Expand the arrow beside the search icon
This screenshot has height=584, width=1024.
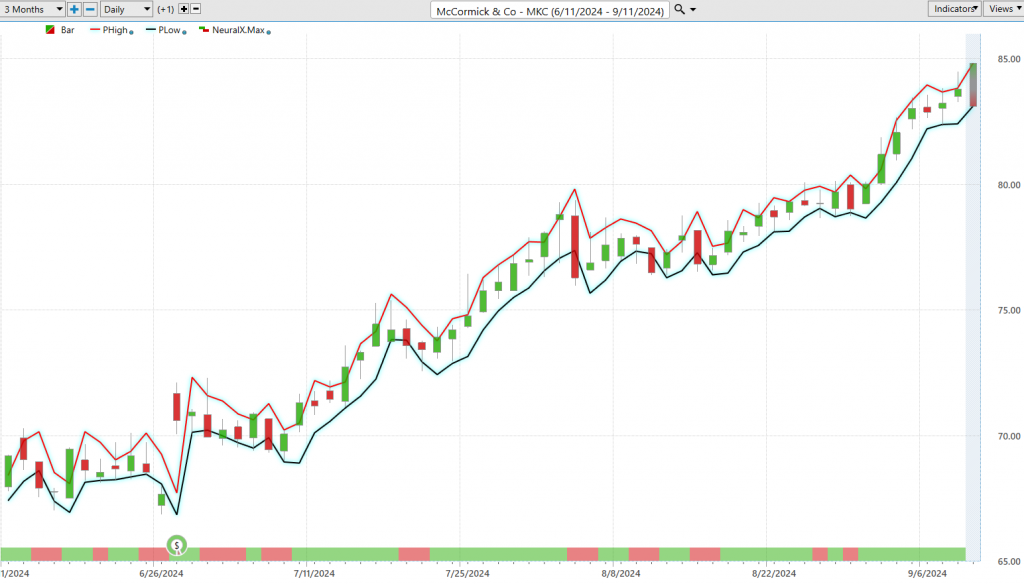coord(693,10)
